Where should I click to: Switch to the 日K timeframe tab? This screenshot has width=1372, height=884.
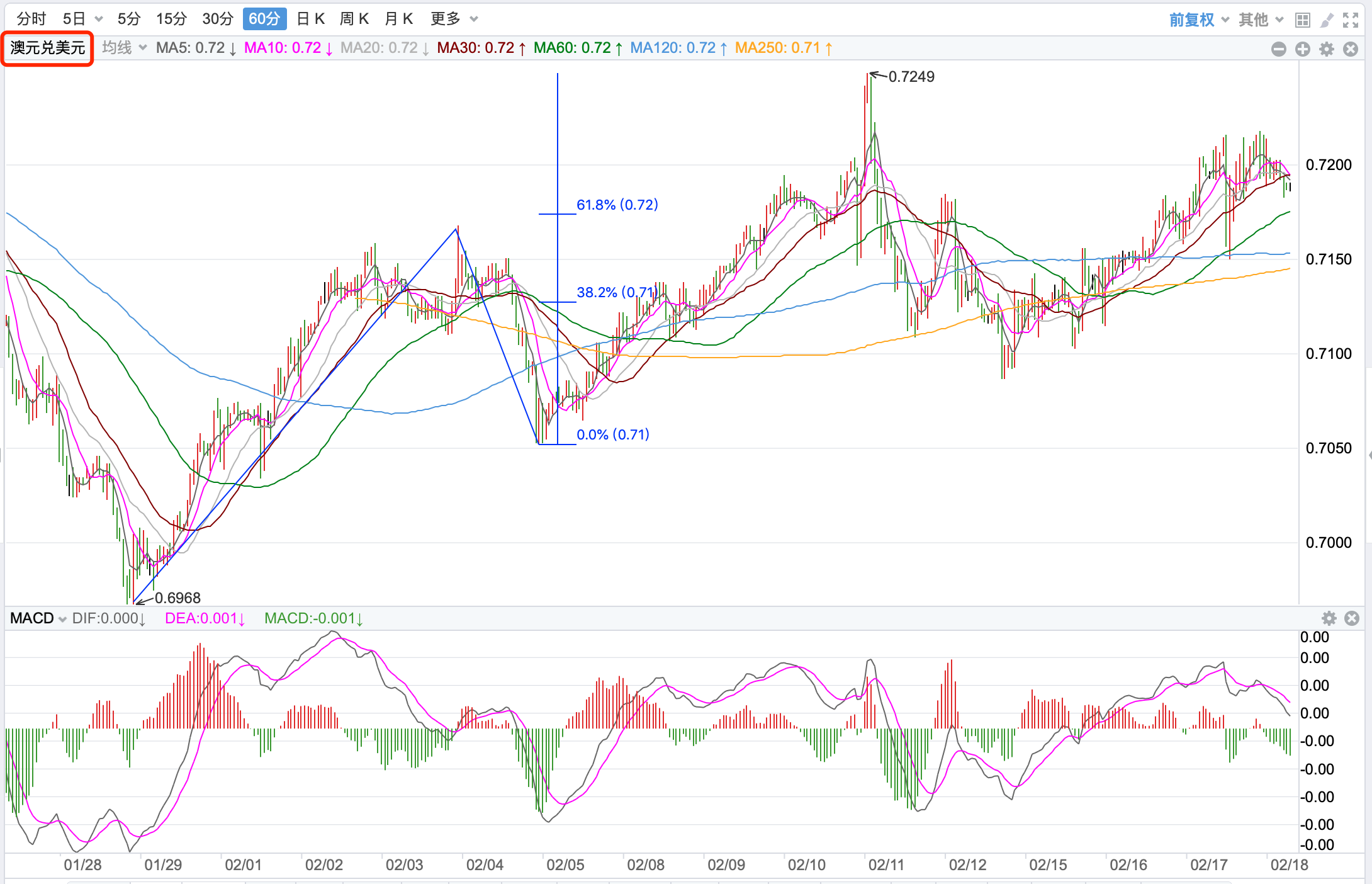click(310, 19)
